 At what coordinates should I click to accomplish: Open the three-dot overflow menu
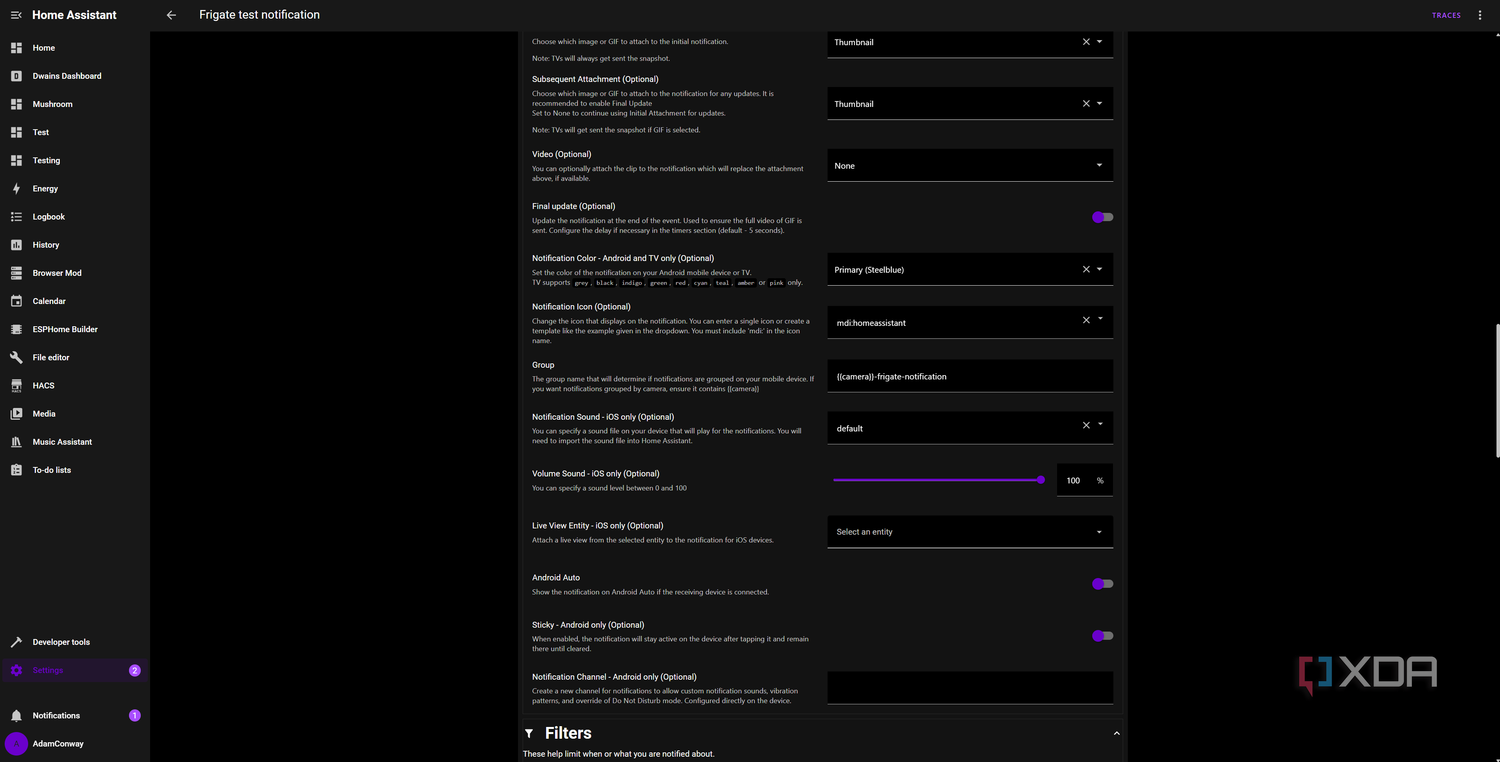(1480, 15)
